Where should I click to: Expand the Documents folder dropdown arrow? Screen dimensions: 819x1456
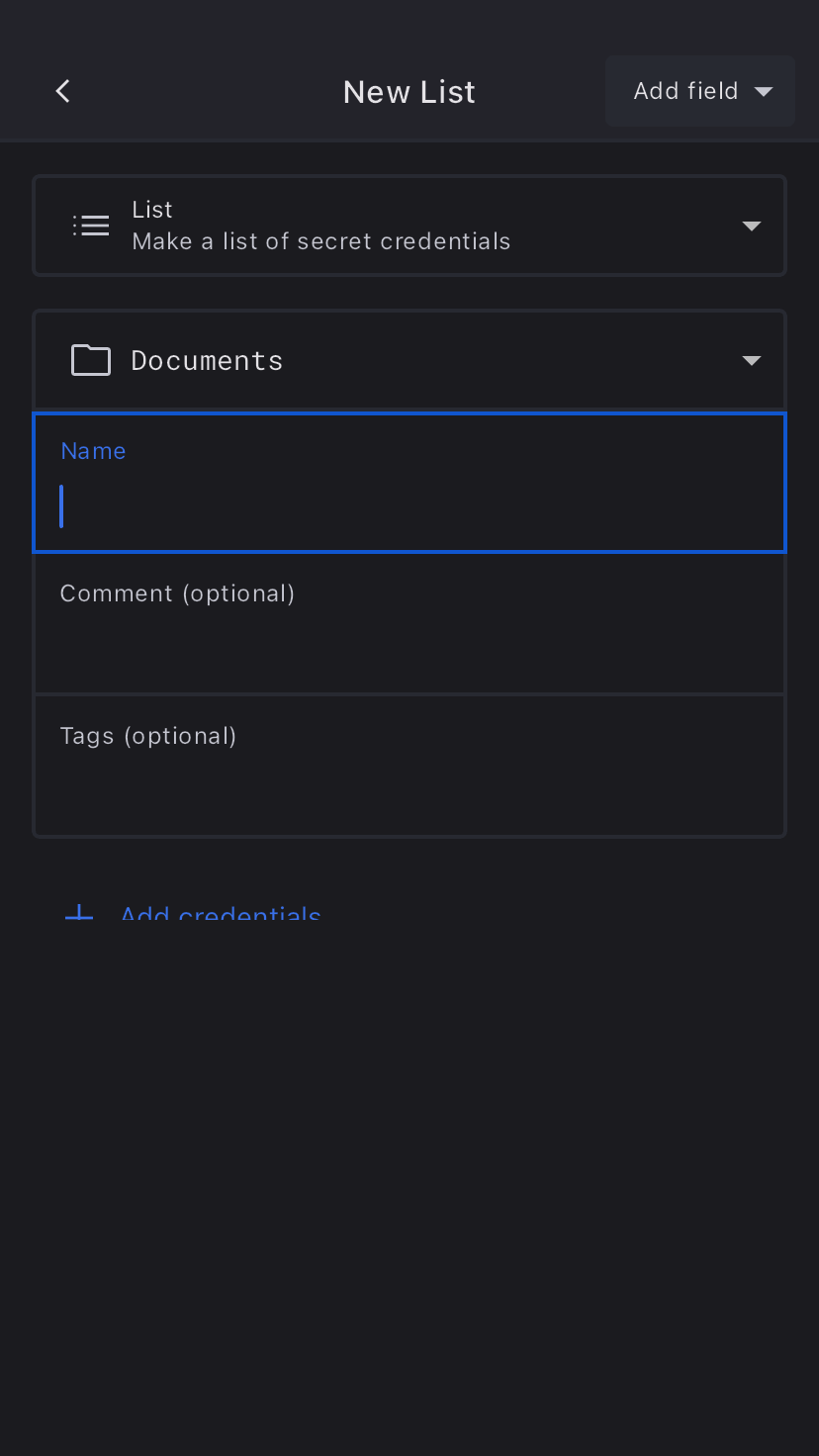tap(752, 360)
